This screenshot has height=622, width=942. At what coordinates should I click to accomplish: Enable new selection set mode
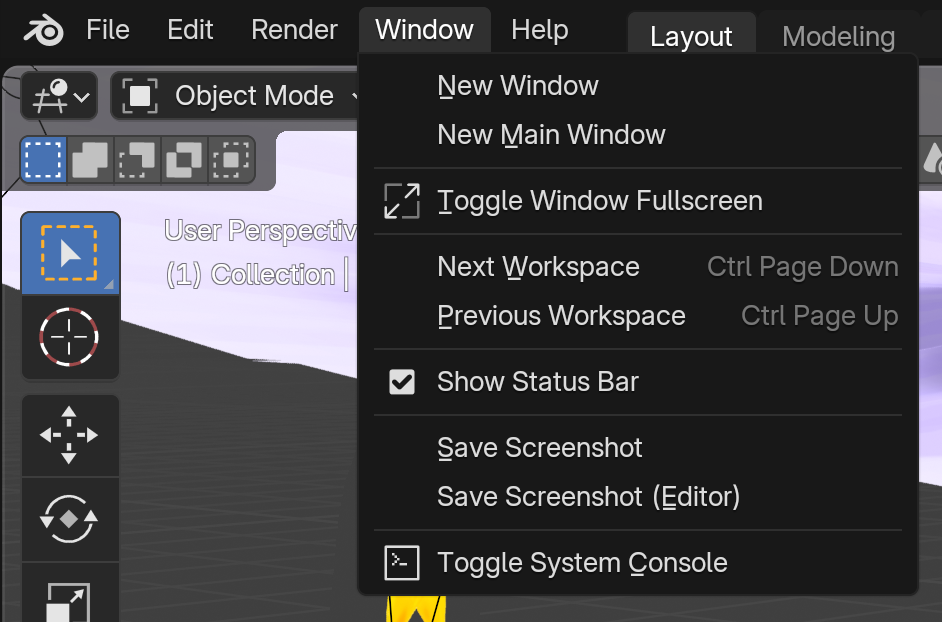pos(43,159)
